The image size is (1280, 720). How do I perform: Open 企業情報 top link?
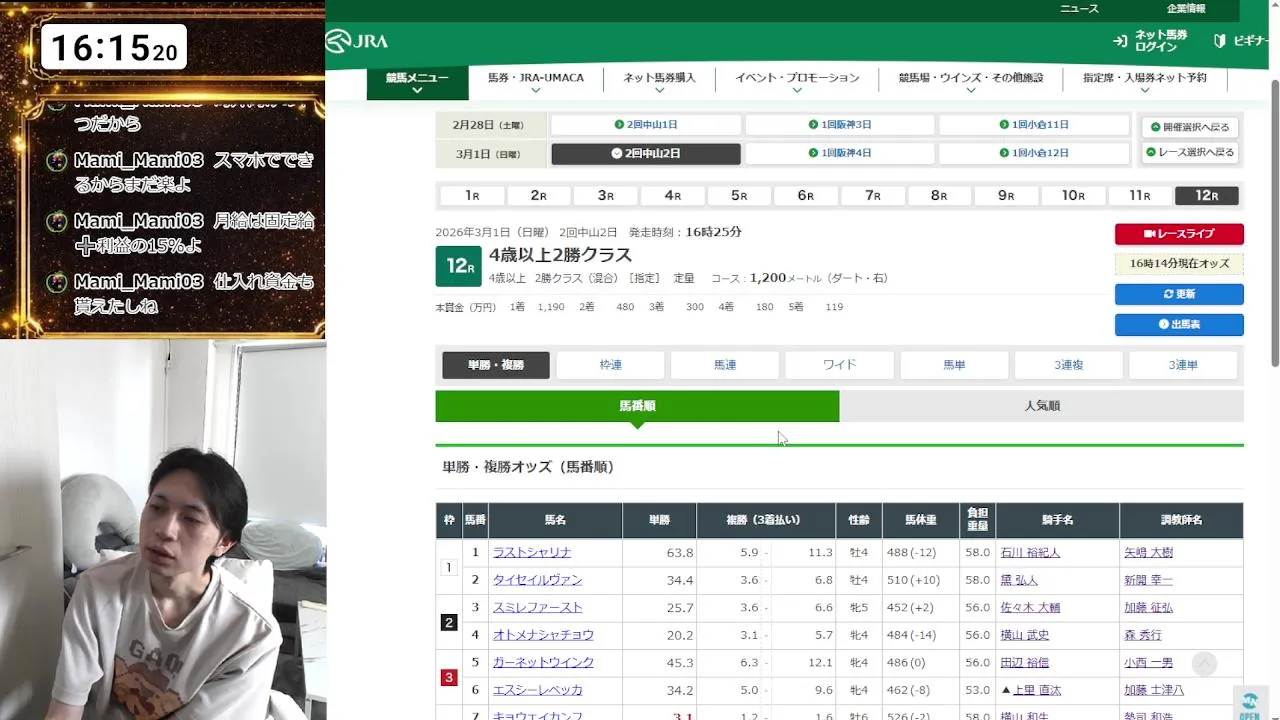1186,8
